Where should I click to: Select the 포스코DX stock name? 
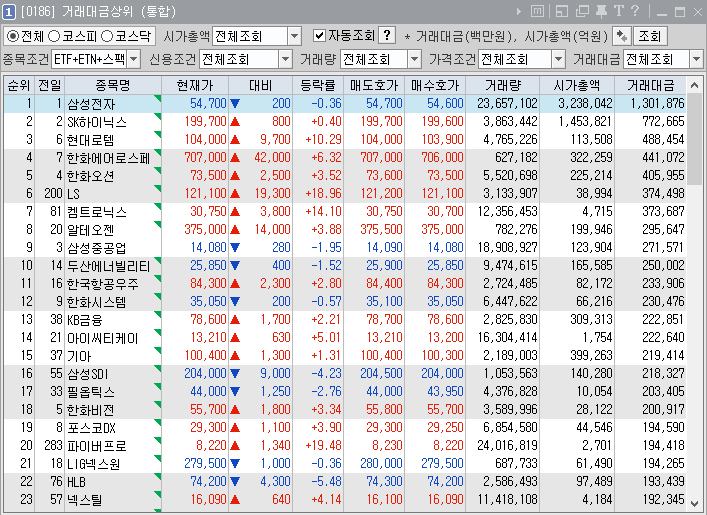point(92,428)
